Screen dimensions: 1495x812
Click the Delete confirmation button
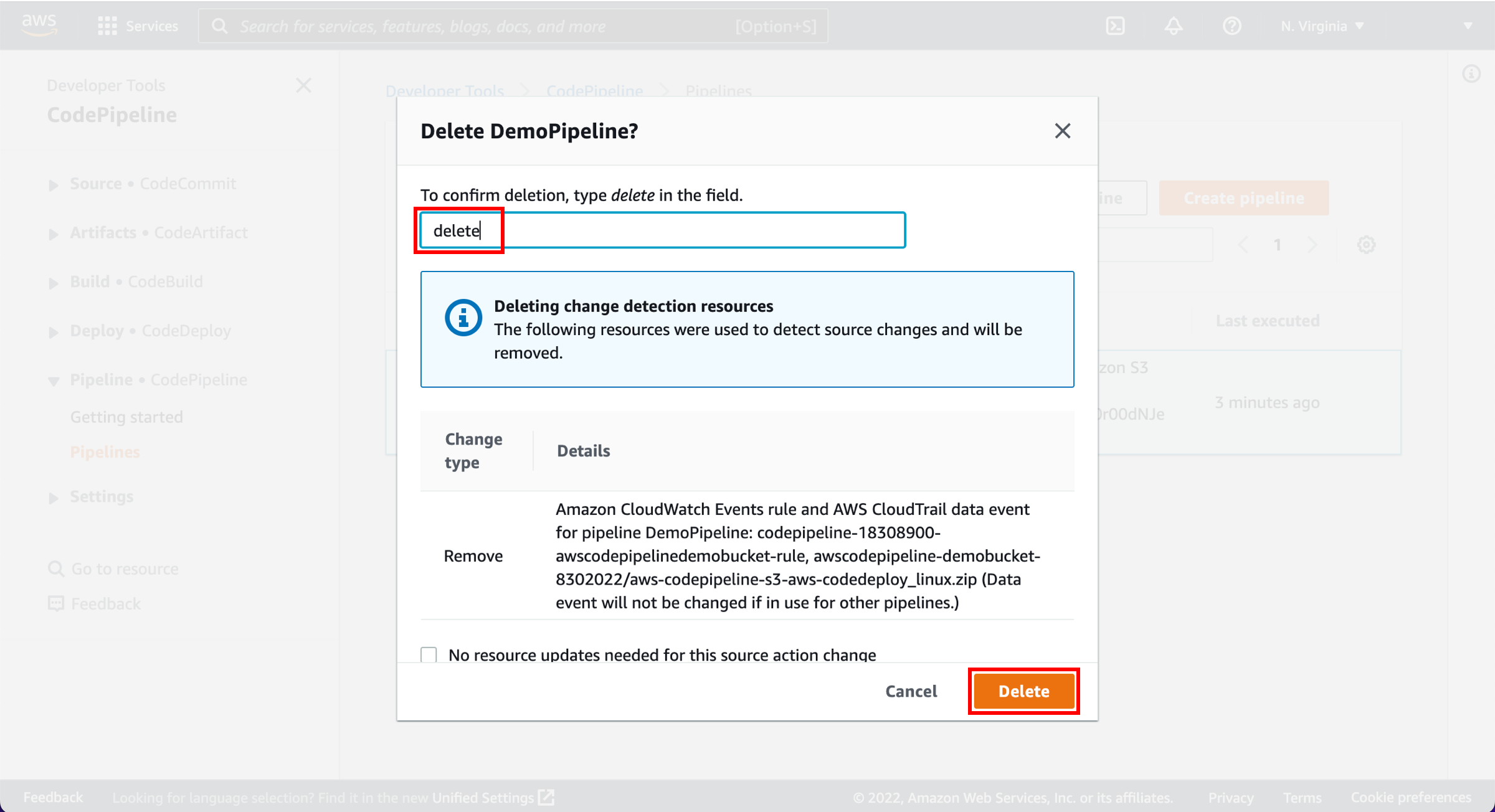click(1024, 691)
